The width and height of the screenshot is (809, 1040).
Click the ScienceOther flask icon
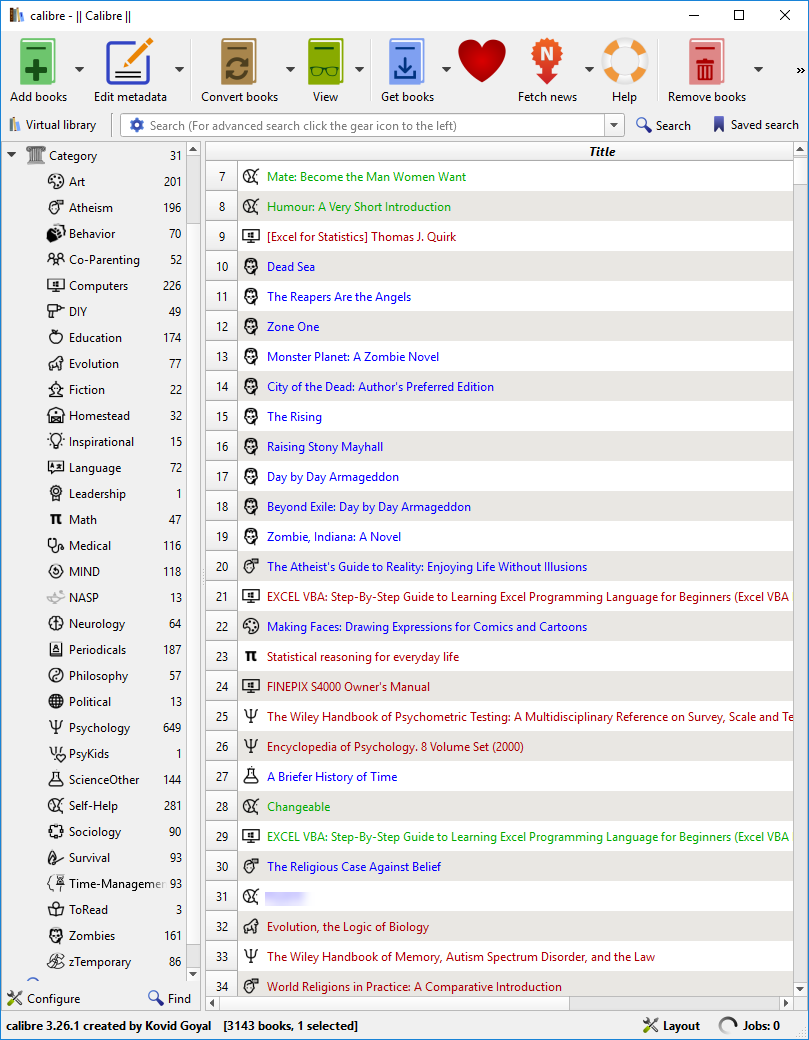point(56,779)
